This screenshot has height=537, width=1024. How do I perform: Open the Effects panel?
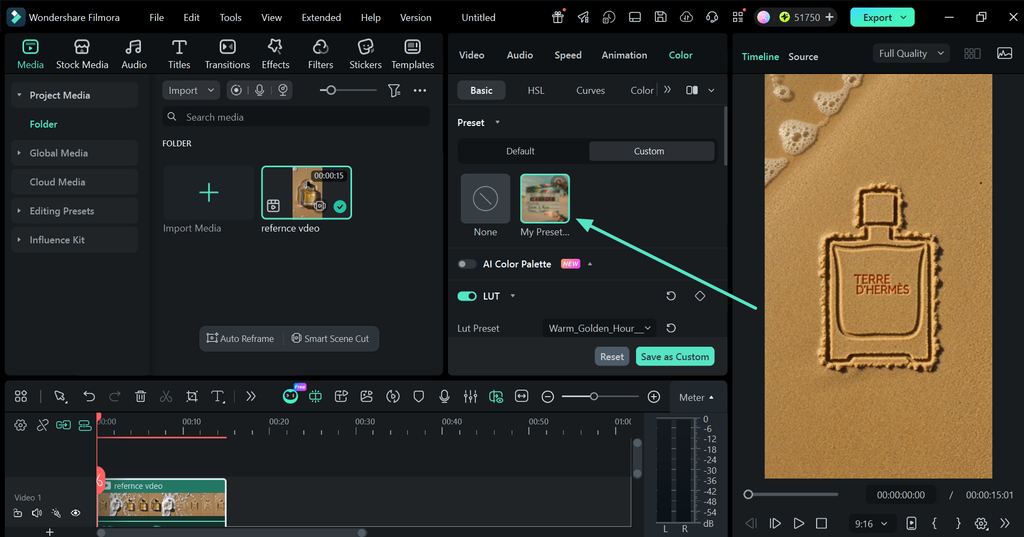pyautogui.click(x=275, y=54)
